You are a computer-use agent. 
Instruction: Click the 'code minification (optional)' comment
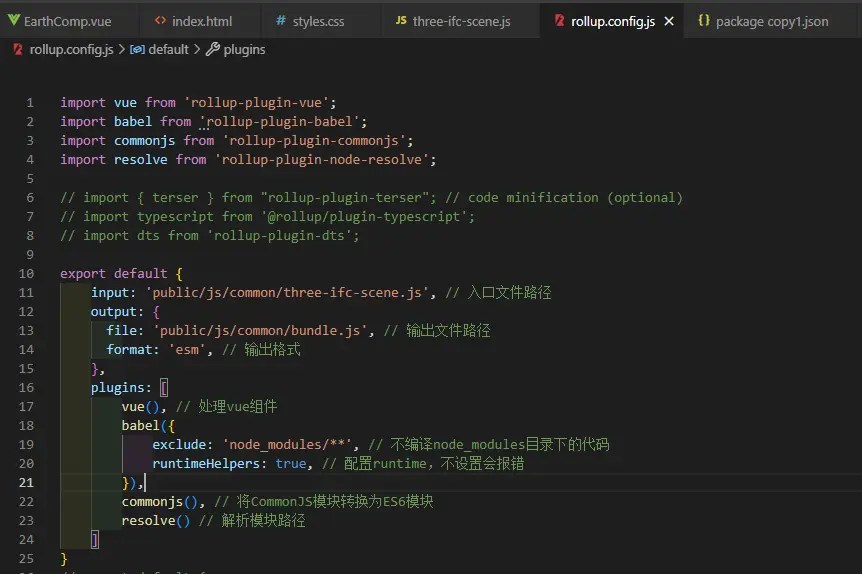tap(575, 198)
